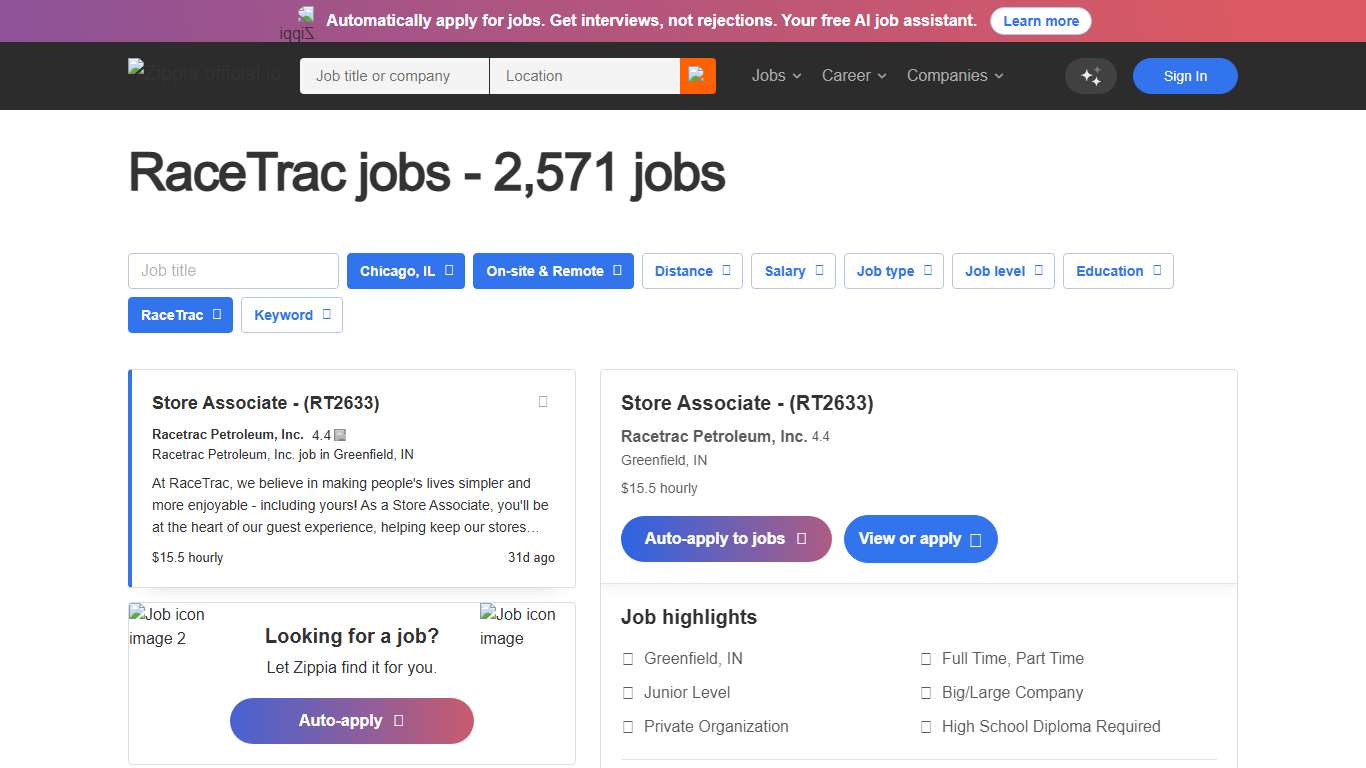The width and height of the screenshot is (1366, 768).
Task: Click the AI sparkles icon in the navbar
Action: point(1091,76)
